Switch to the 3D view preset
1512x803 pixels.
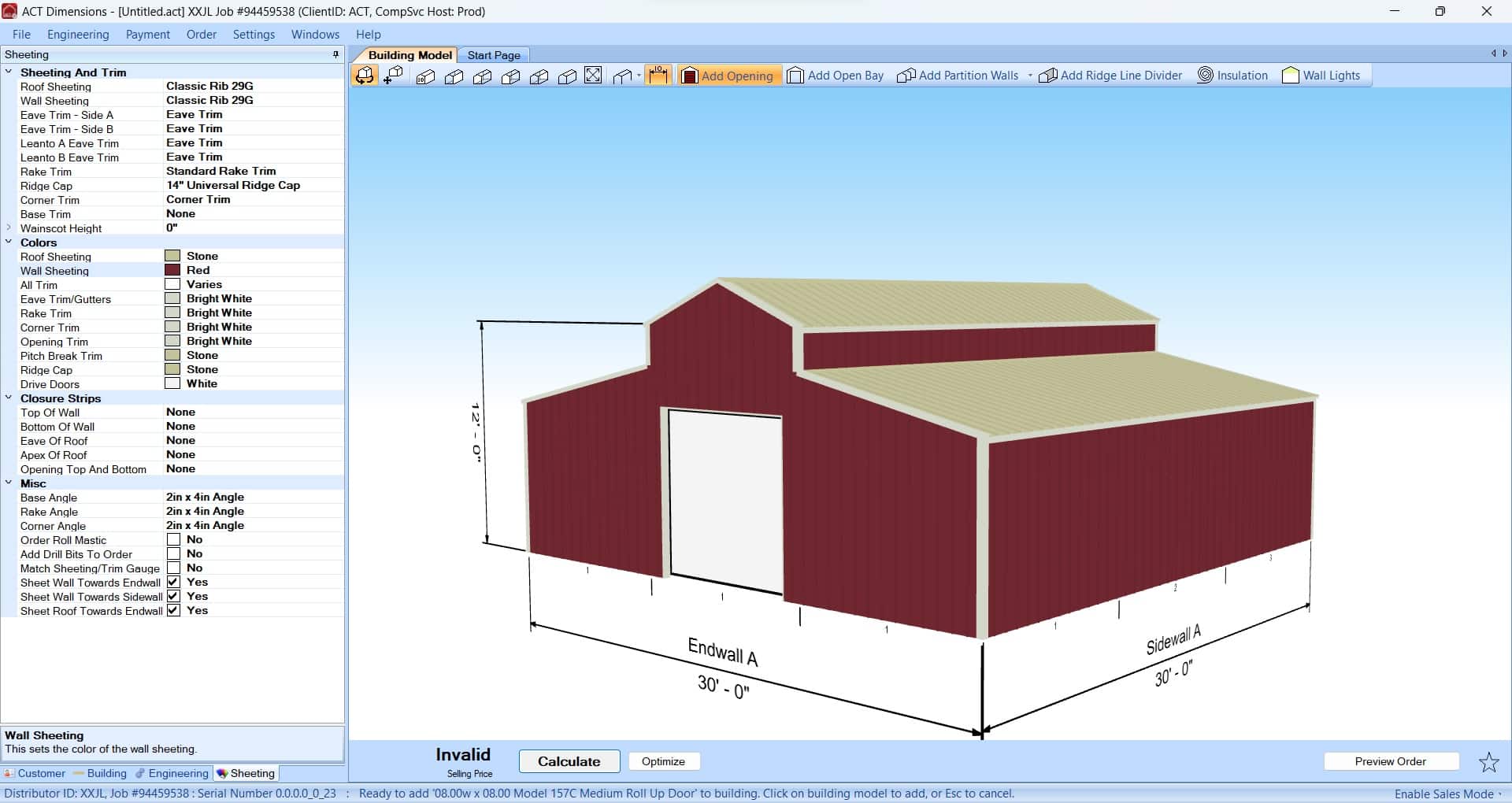426,76
